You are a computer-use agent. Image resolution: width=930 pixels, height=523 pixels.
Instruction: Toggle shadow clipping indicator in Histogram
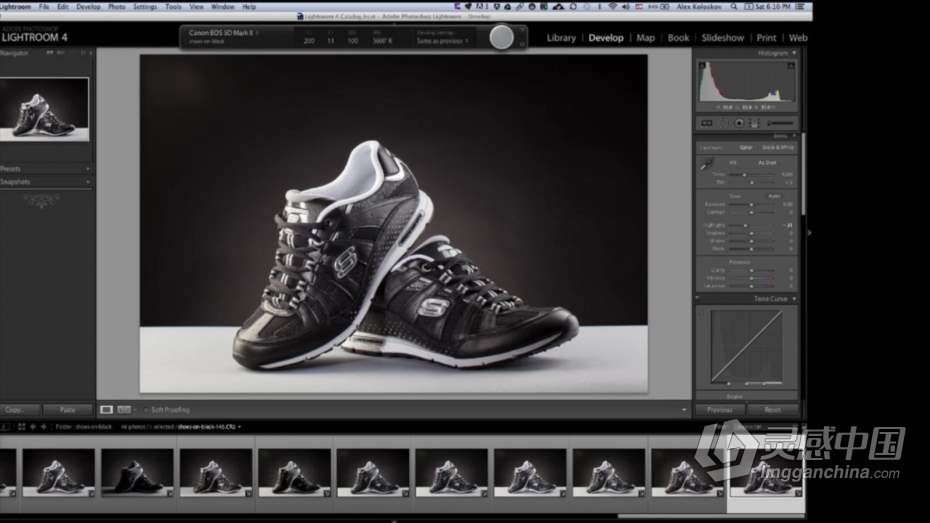702,65
